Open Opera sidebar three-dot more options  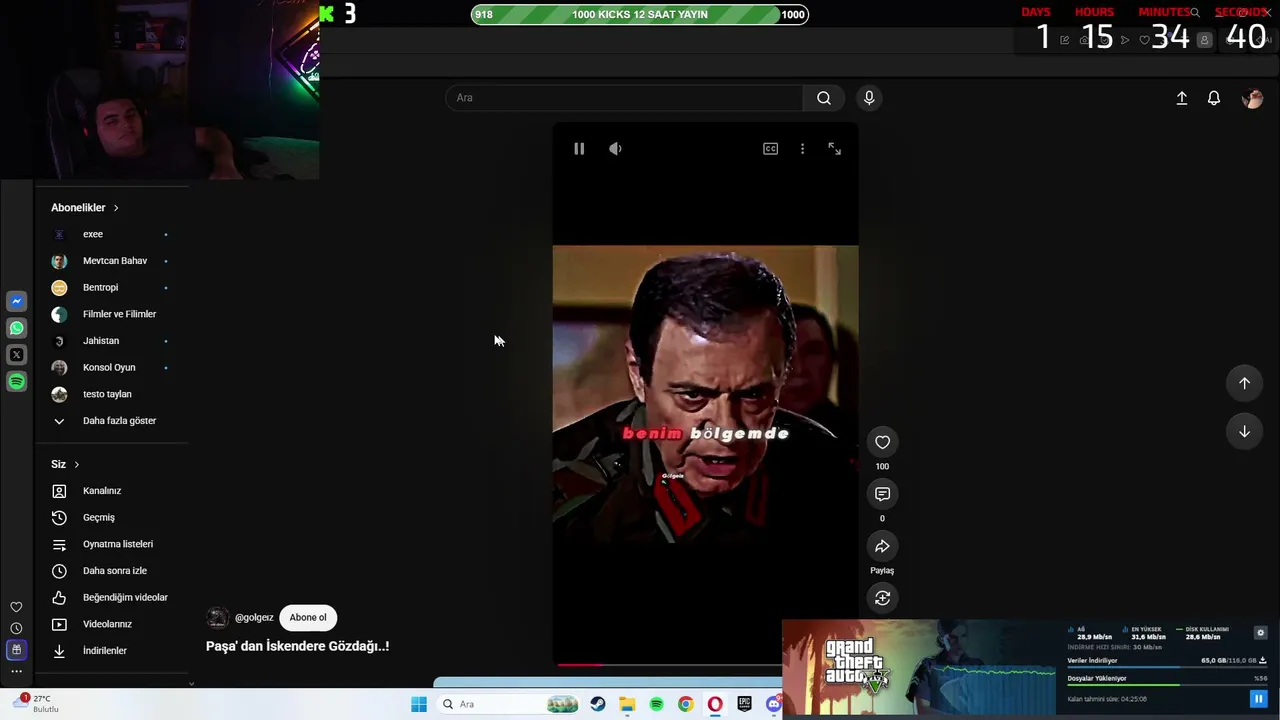coord(16,671)
